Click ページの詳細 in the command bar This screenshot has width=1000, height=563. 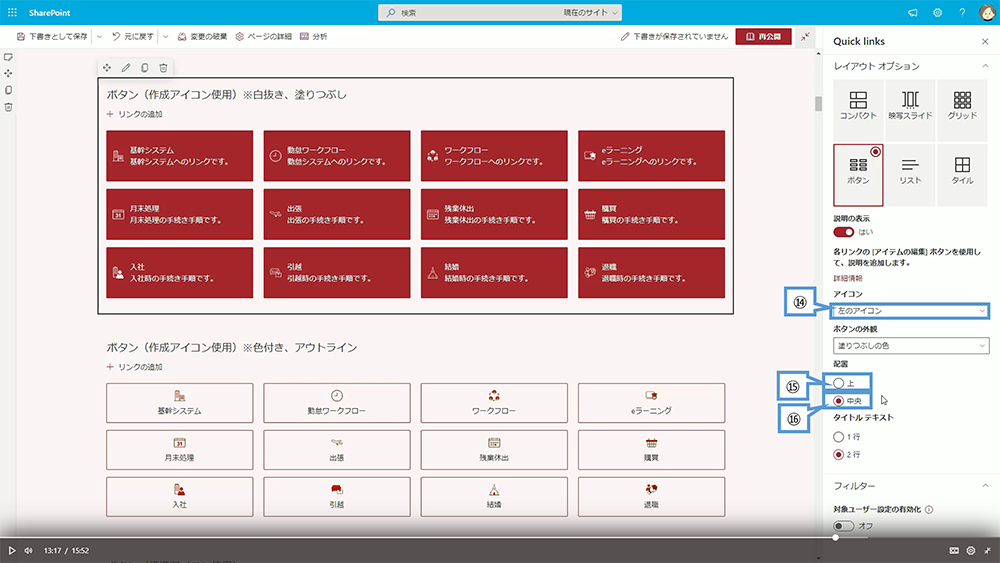coord(263,36)
